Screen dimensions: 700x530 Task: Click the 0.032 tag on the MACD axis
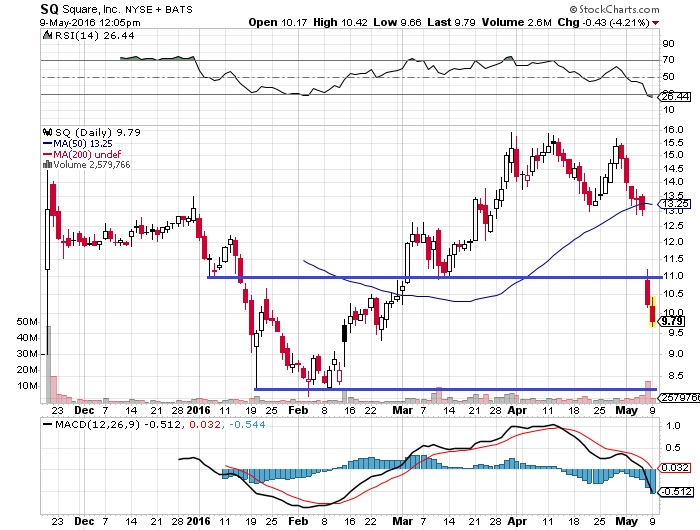tap(675, 467)
